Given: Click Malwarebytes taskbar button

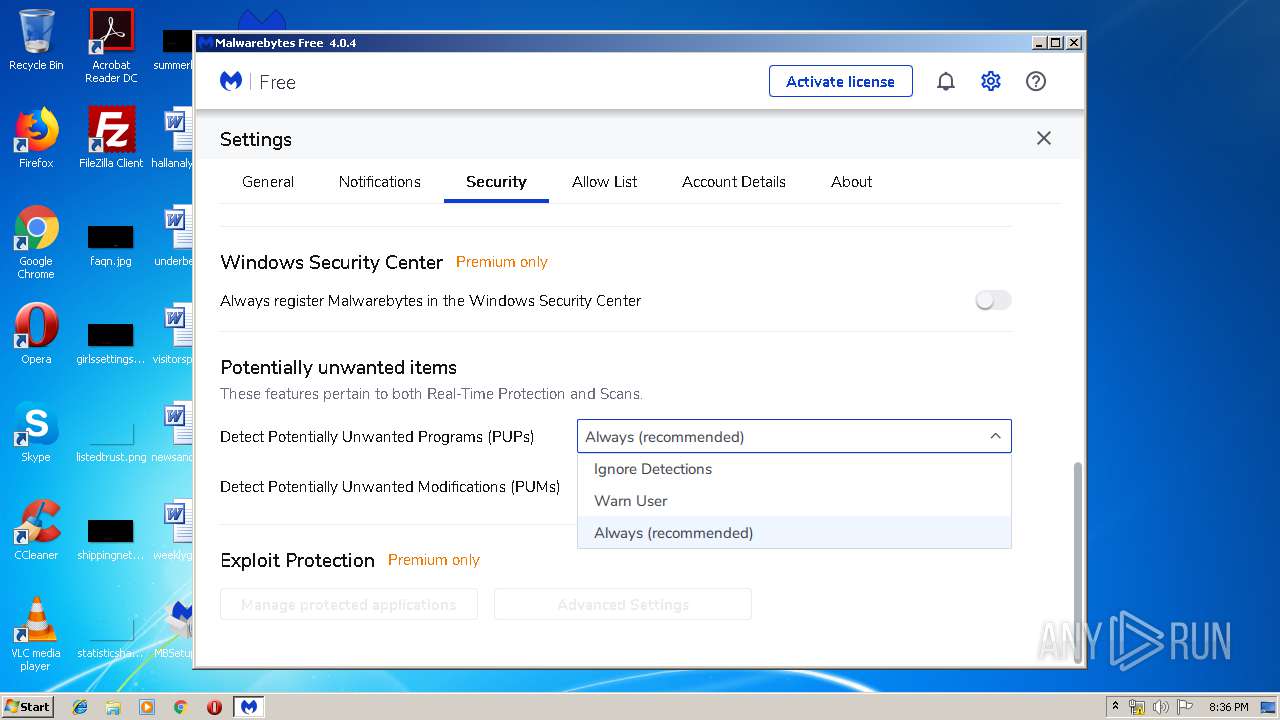Looking at the screenshot, I should click(249, 707).
